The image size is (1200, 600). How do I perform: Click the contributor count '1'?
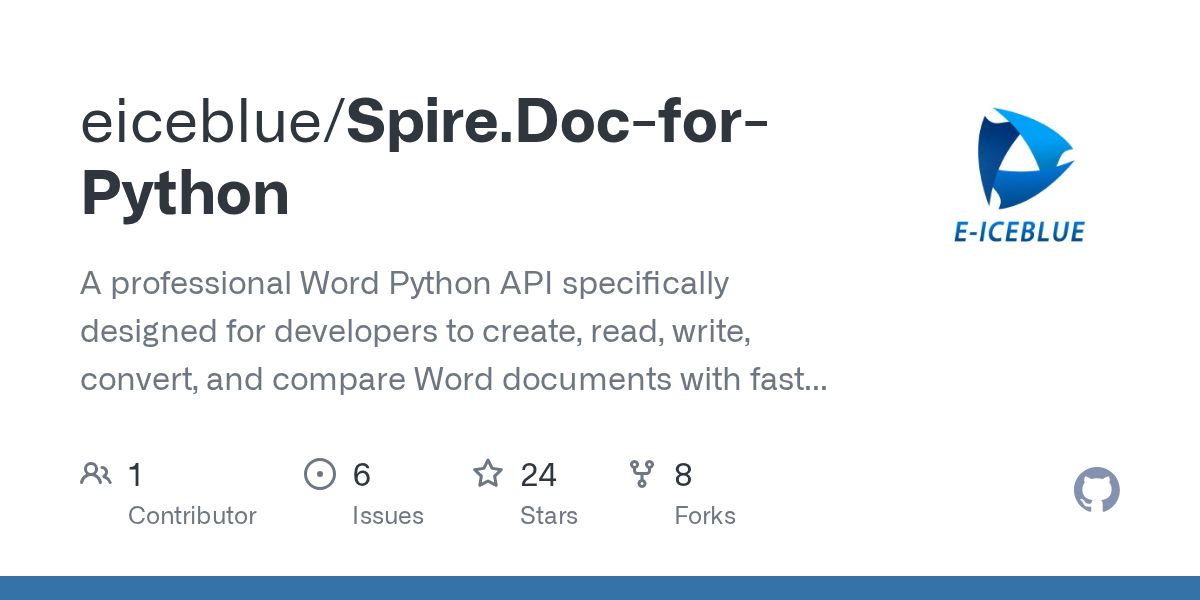pyautogui.click(x=135, y=474)
